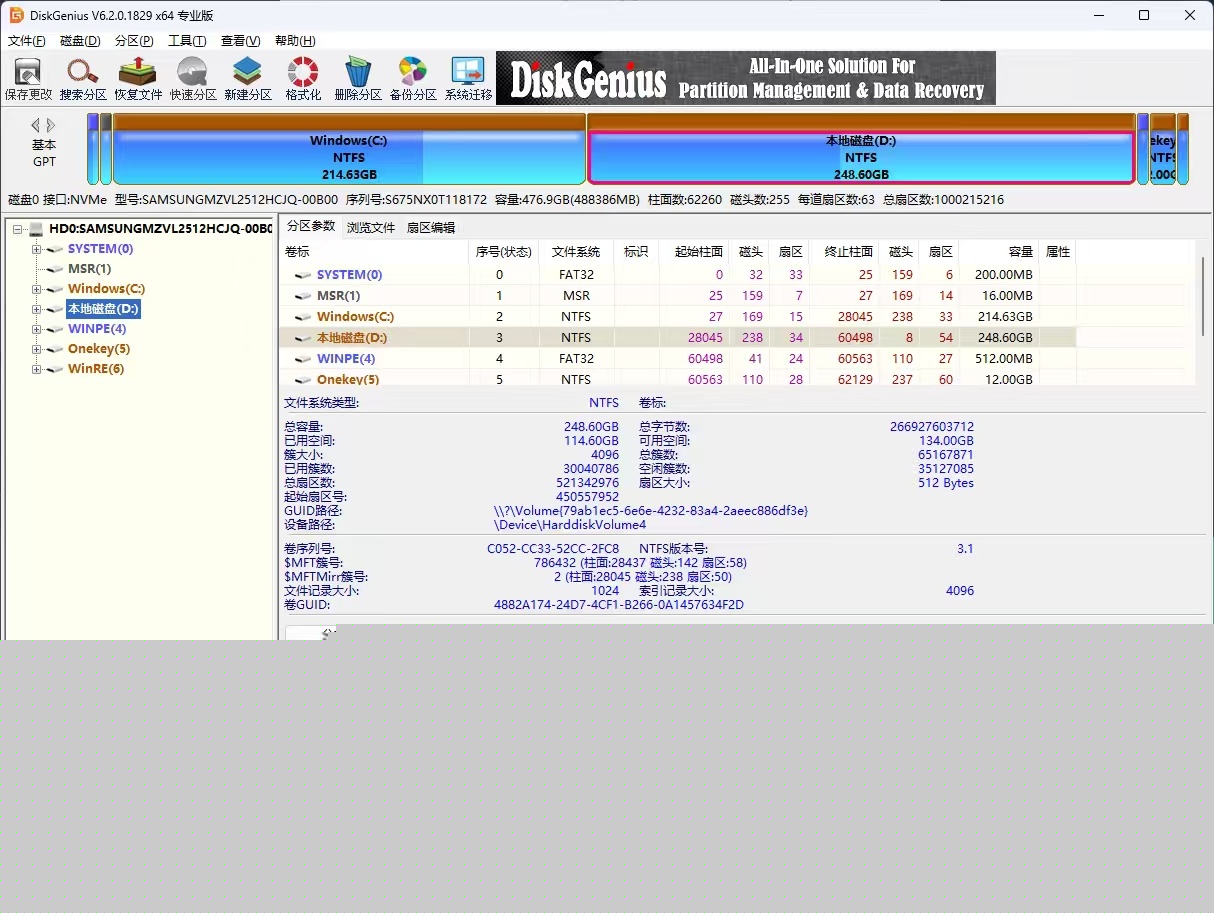Expand the SYSTEM(0) tree node

point(37,249)
